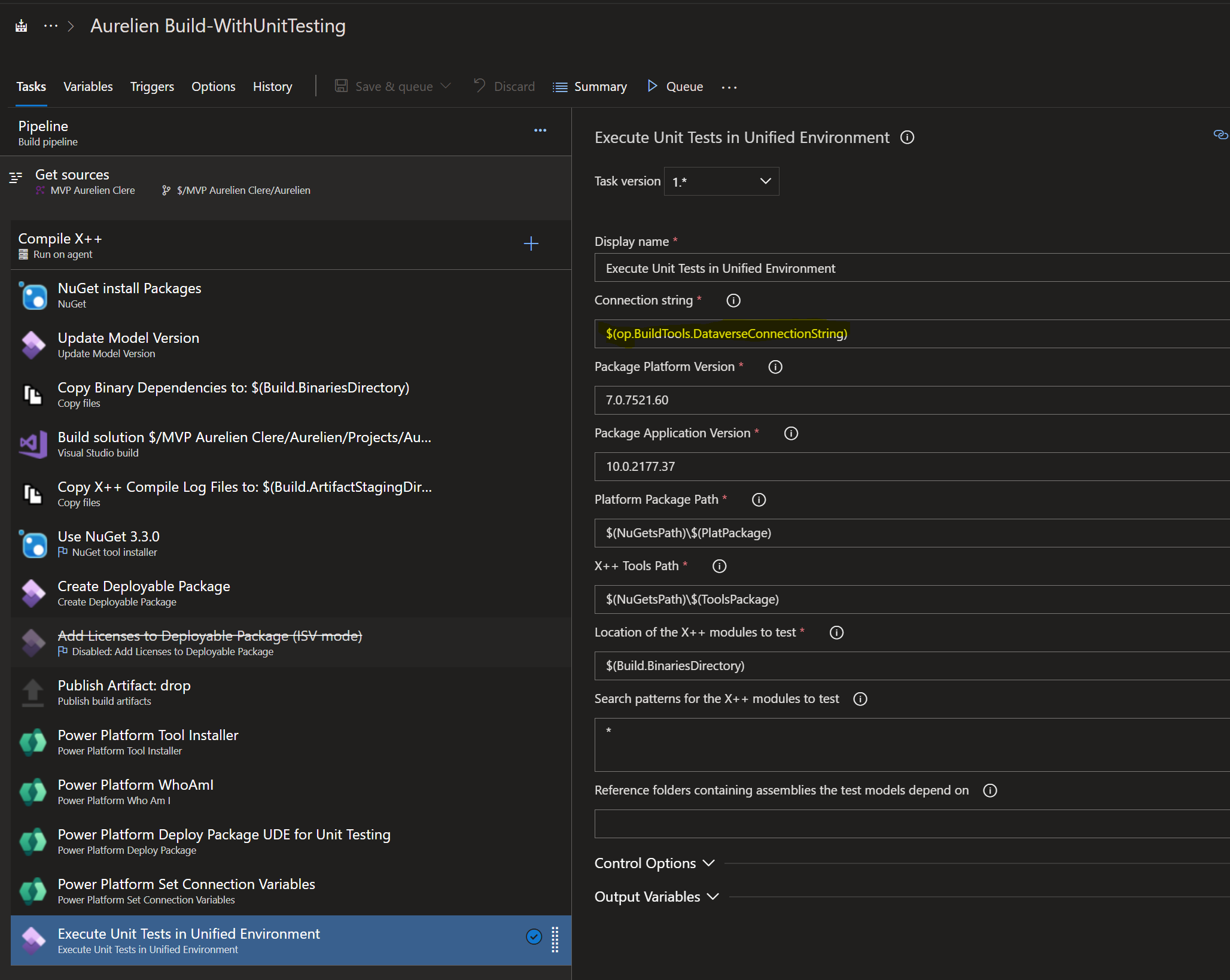Click the Platform Package Path field
This screenshot has height=980, width=1230.
(x=912, y=533)
